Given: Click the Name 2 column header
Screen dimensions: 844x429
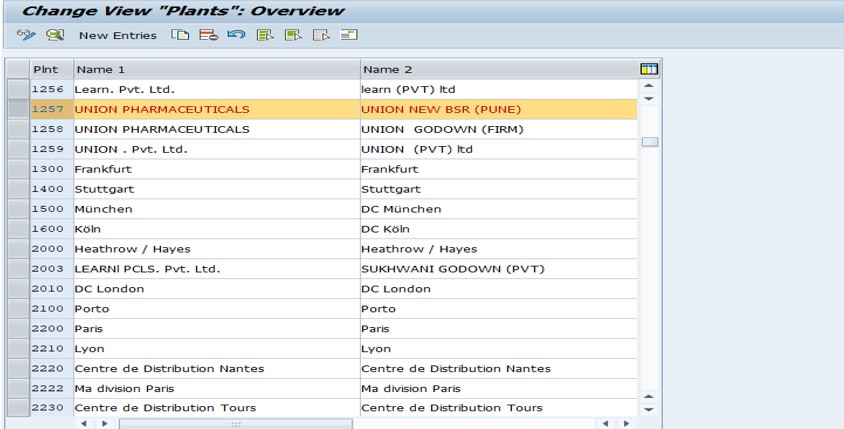Looking at the screenshot, I should pos(497,69).
